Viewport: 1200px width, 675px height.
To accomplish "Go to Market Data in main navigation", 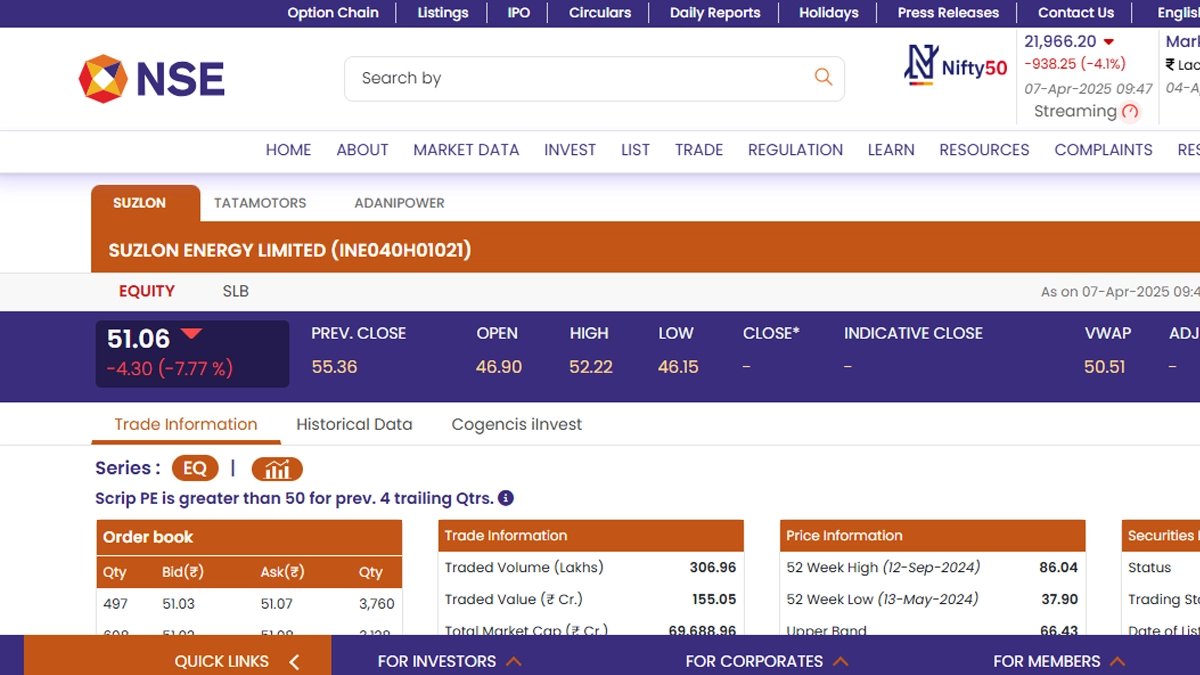I will click(466, 150).
